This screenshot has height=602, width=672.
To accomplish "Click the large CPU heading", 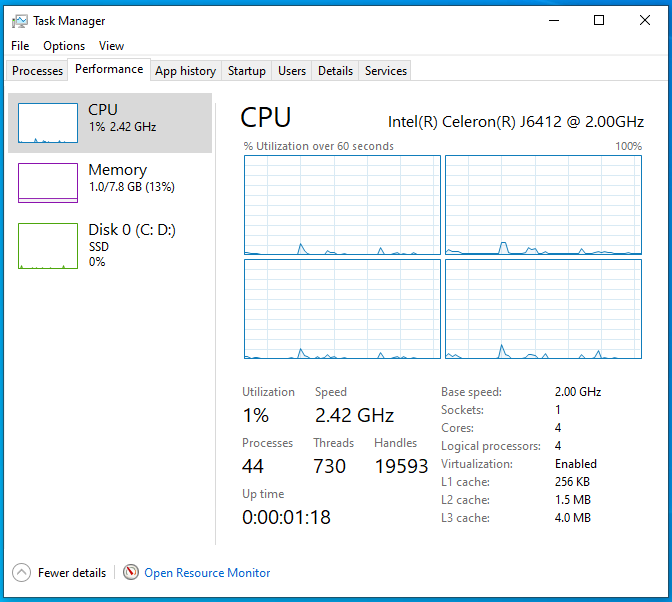I will click(x=266, y=117).
